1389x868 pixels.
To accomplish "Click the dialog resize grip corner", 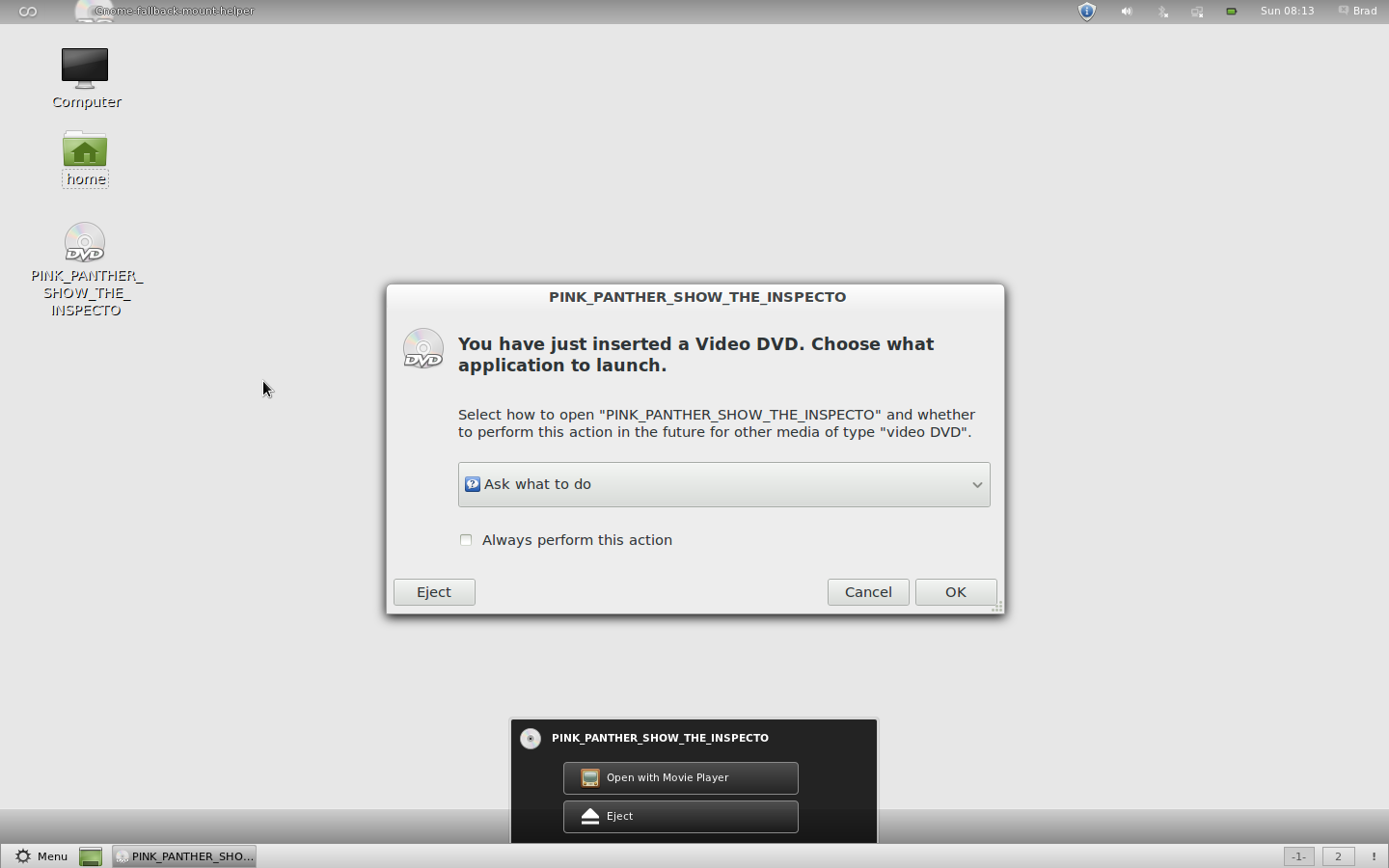I will [x=997, y=607].
